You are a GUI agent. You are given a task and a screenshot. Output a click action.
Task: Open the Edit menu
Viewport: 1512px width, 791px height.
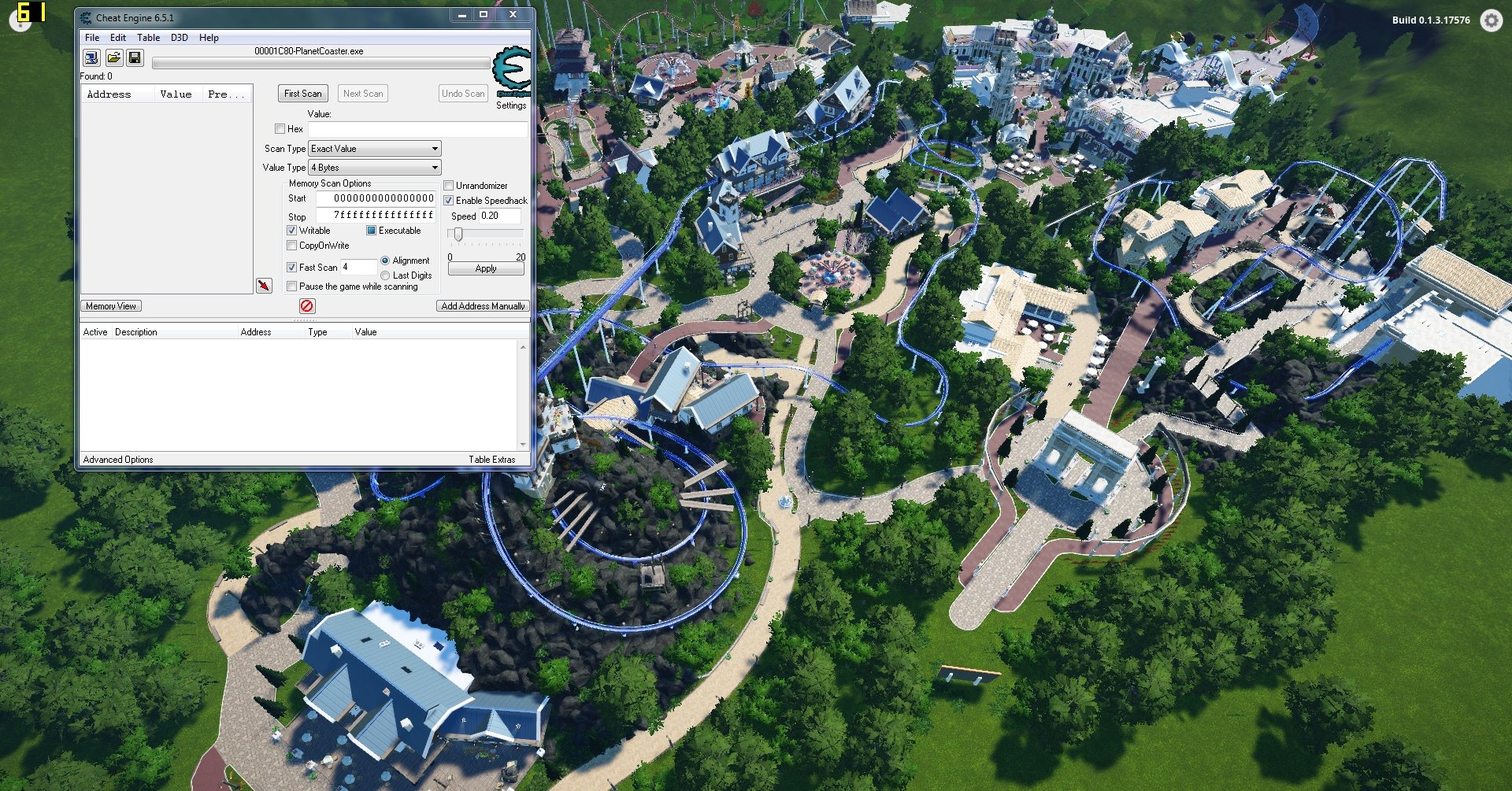click(x=118, y=38)
